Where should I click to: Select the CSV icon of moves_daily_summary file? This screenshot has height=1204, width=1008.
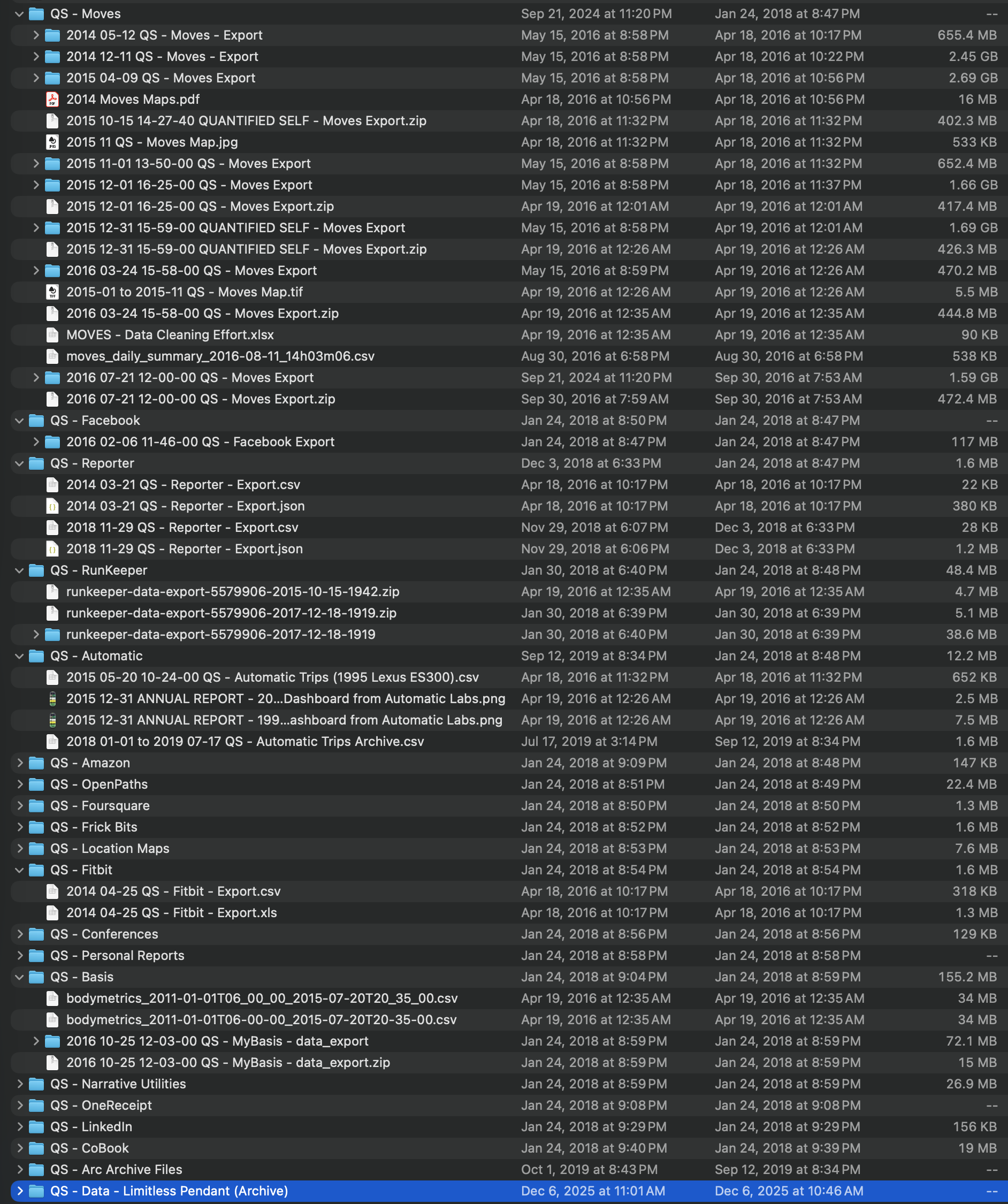tap(52, 356)
